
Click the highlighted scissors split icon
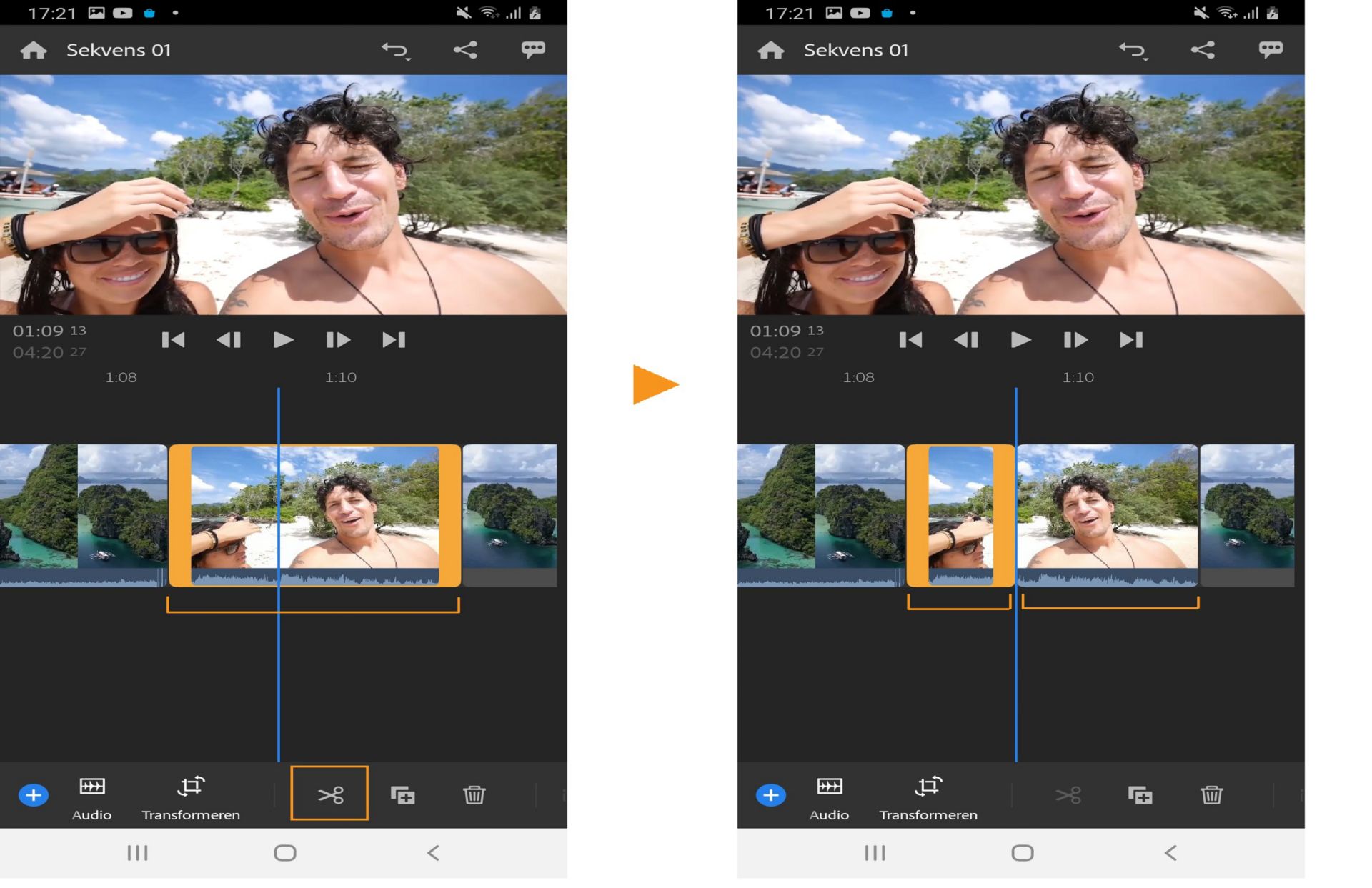[329, 794]
